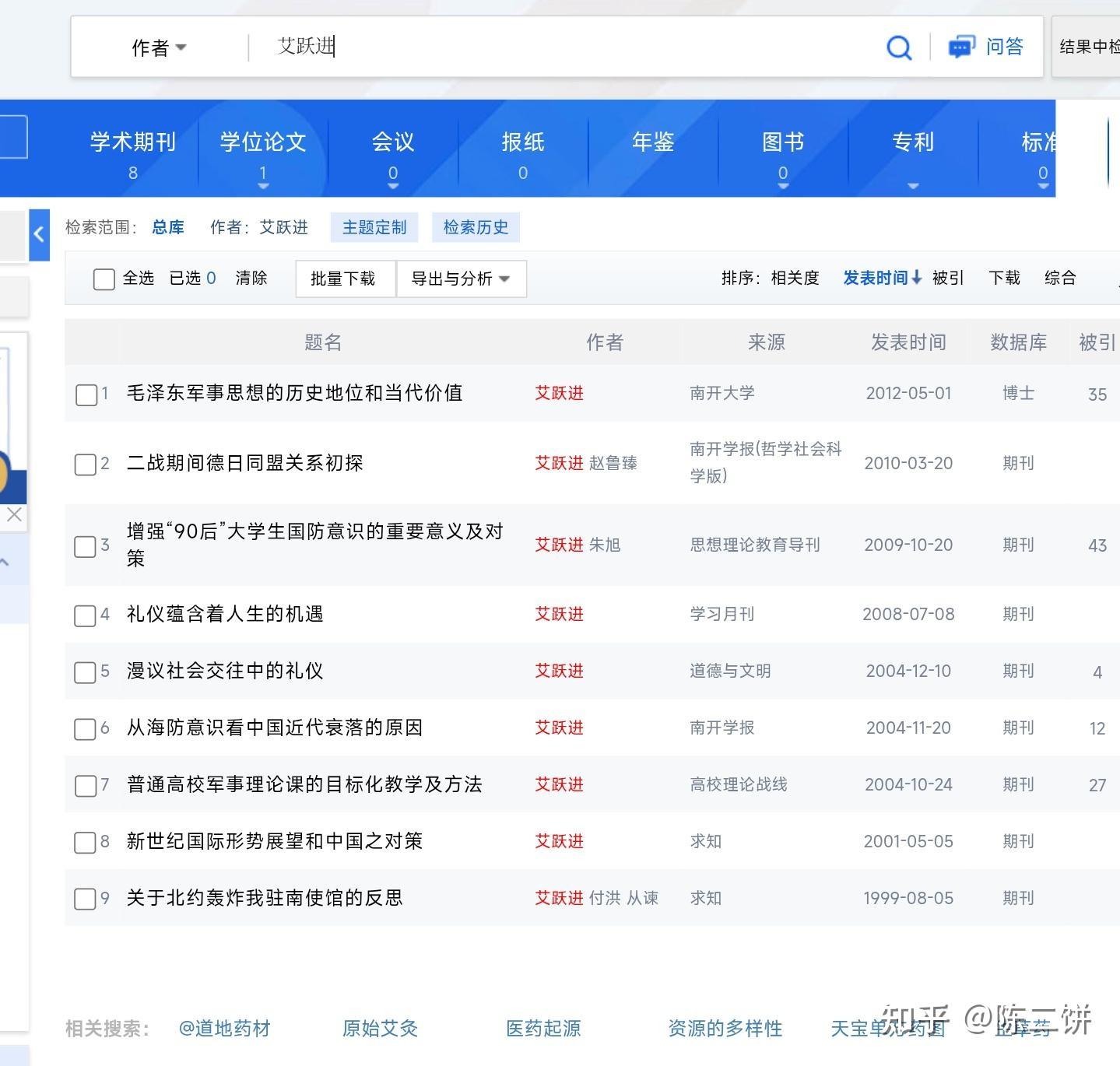Tick the 全选 checkbox

point(104,279)
